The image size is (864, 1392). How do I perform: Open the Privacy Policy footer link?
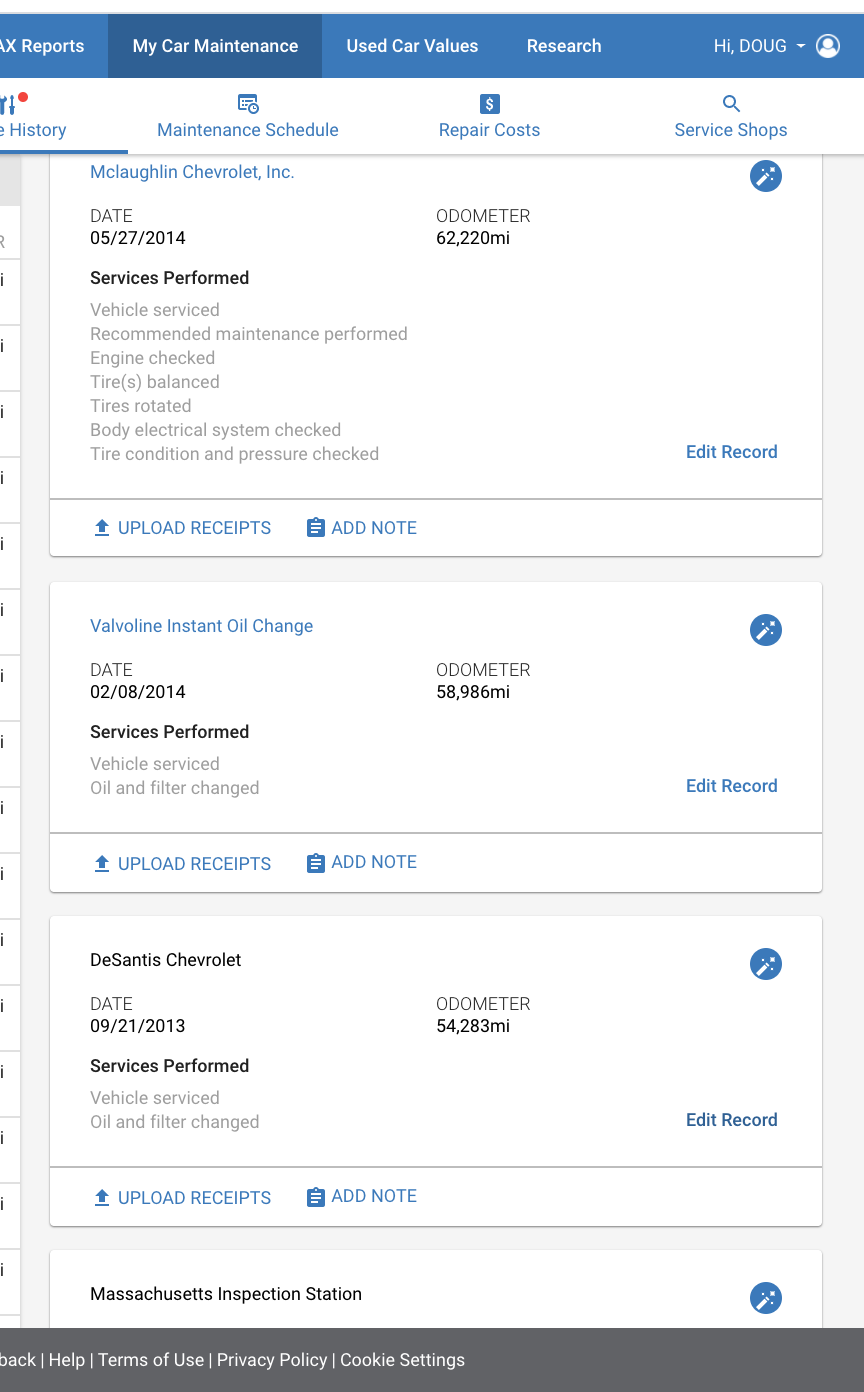(272, 1360)
